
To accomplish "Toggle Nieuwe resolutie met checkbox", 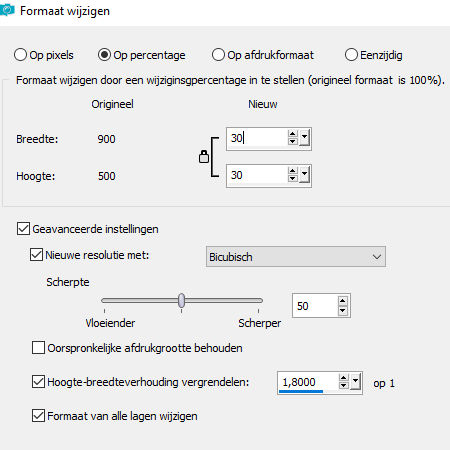I will [x=36, y=255].
